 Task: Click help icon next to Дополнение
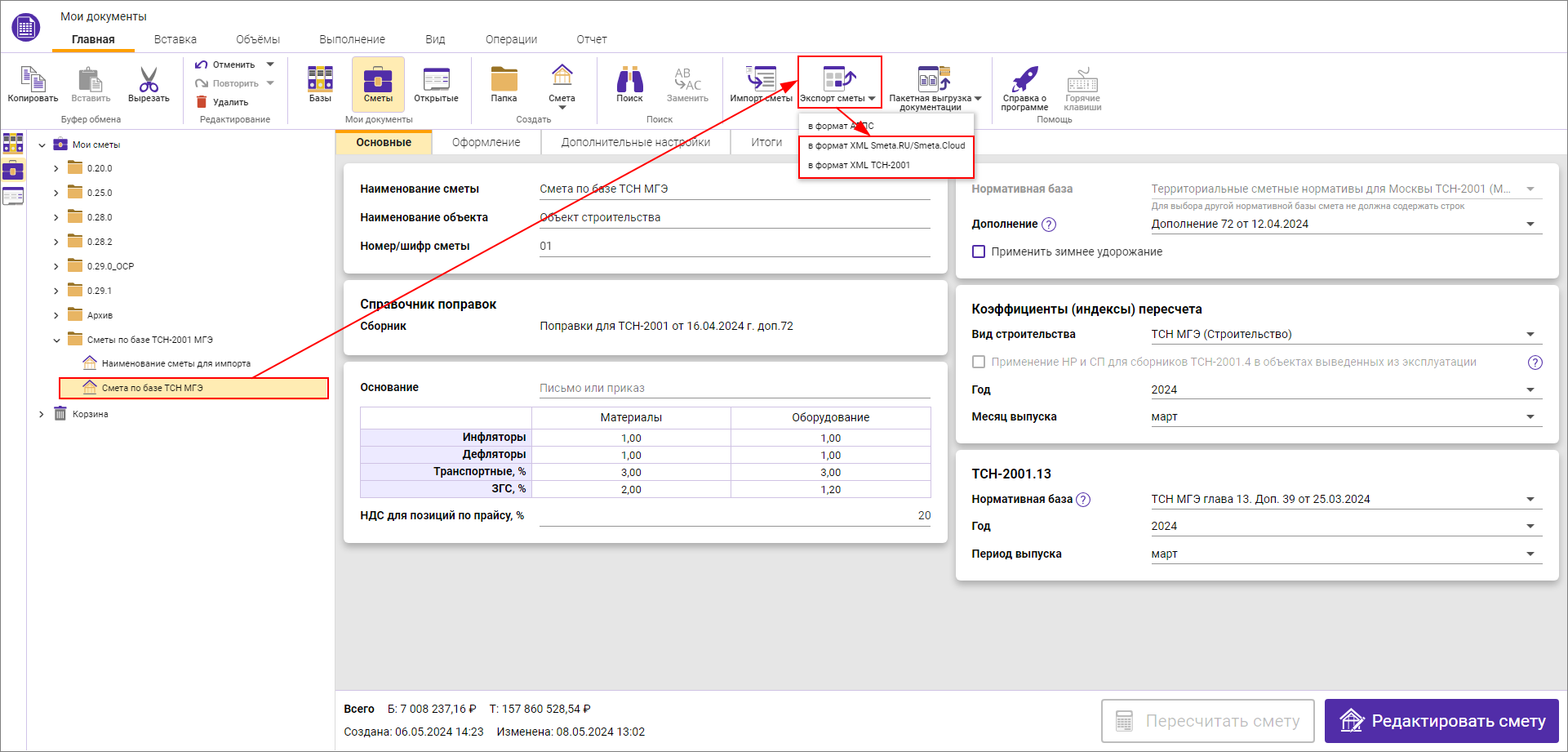1050,225
